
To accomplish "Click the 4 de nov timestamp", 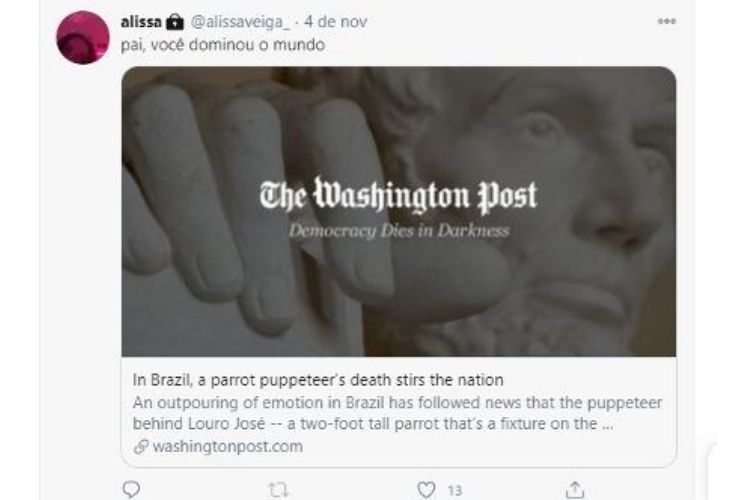I will [335, 22].
